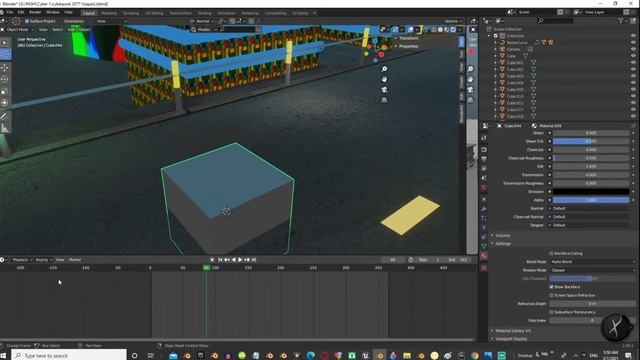Open the Emission color swatch
Image resolution: width=640 pixels, height=360 pixels.
(x=591, y=191)
